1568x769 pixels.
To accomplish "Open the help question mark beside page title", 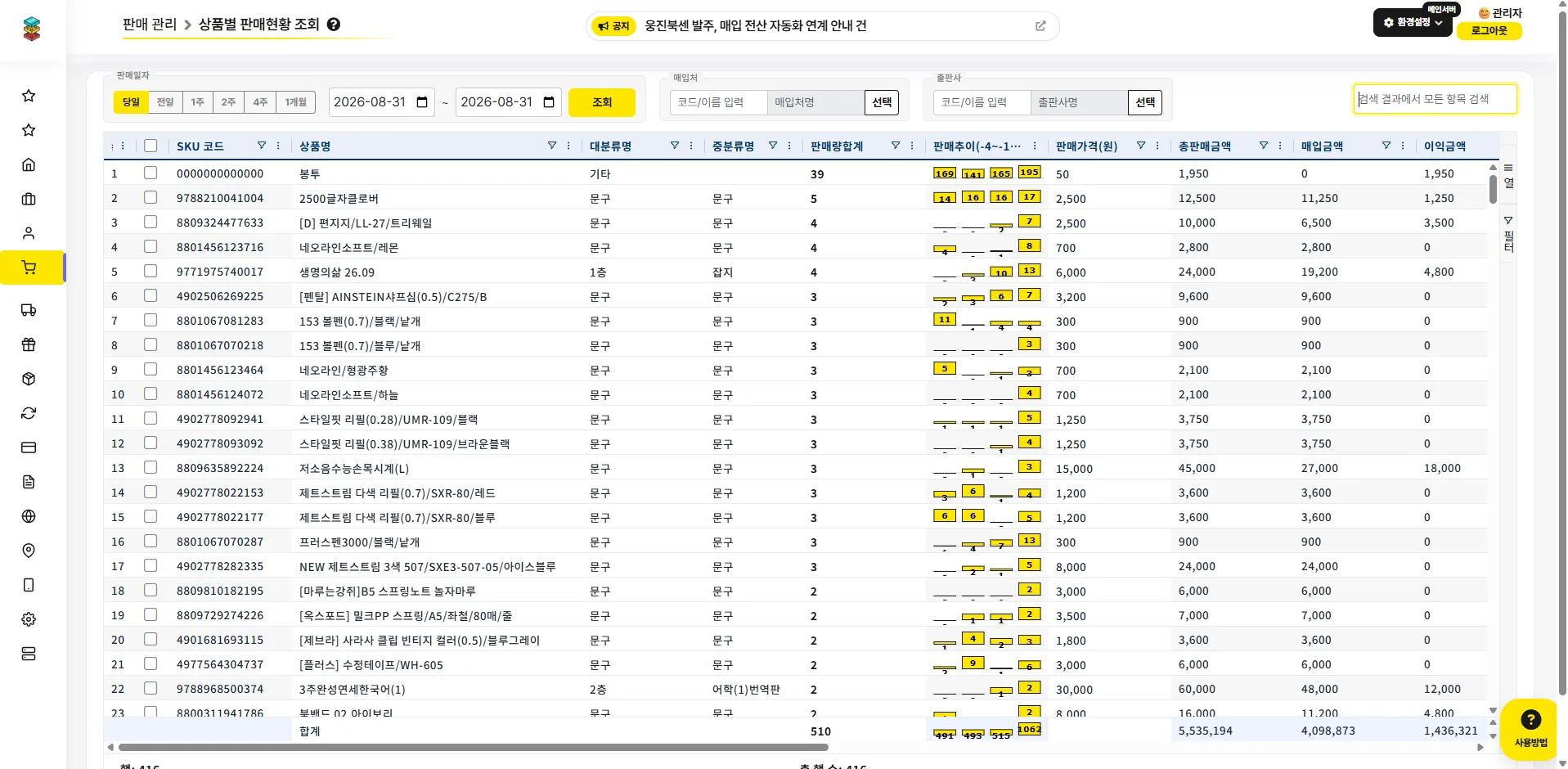I will pyautogui.click(x=334, y=25).
